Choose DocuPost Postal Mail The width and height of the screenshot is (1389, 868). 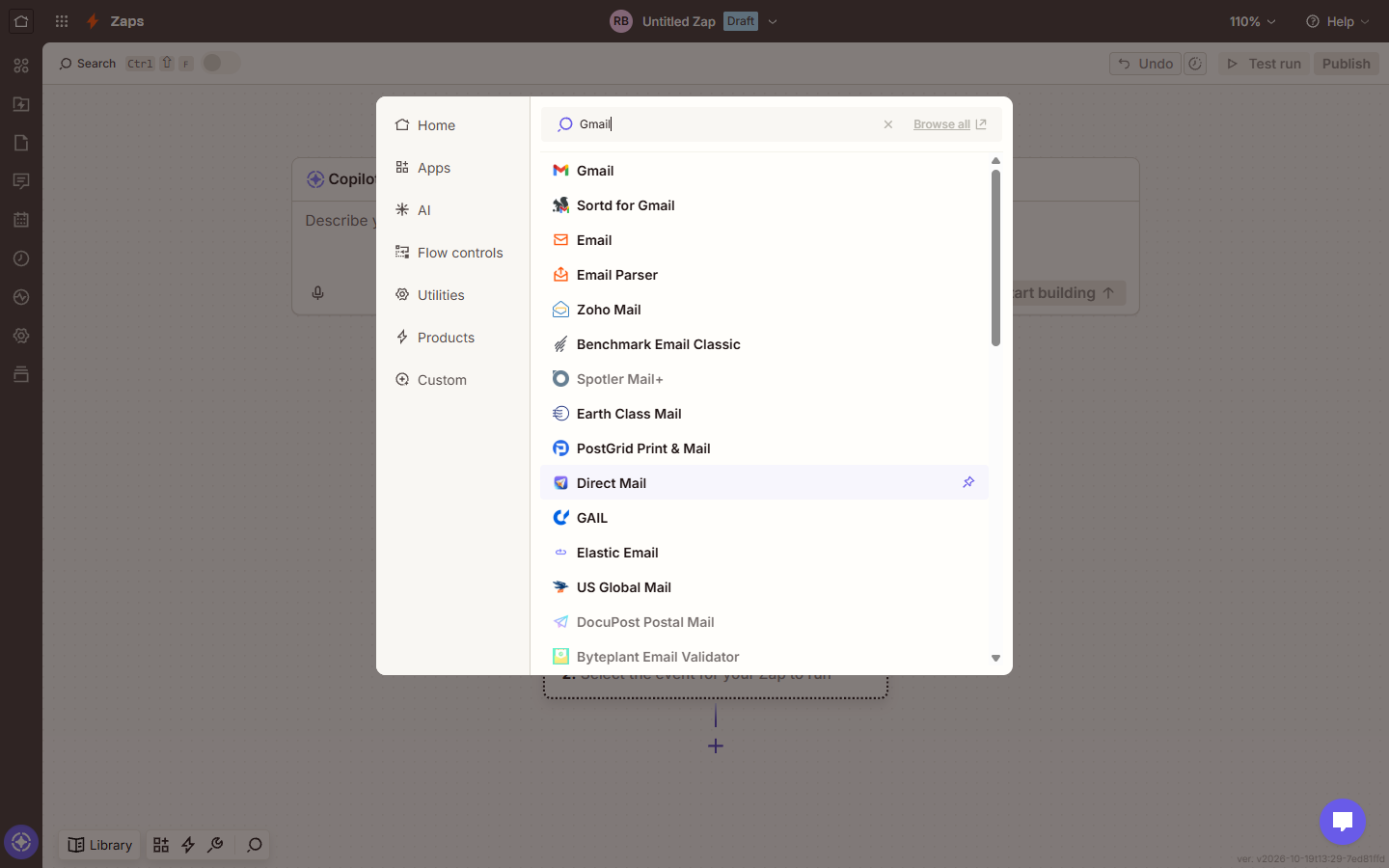[x=764, y=622]
